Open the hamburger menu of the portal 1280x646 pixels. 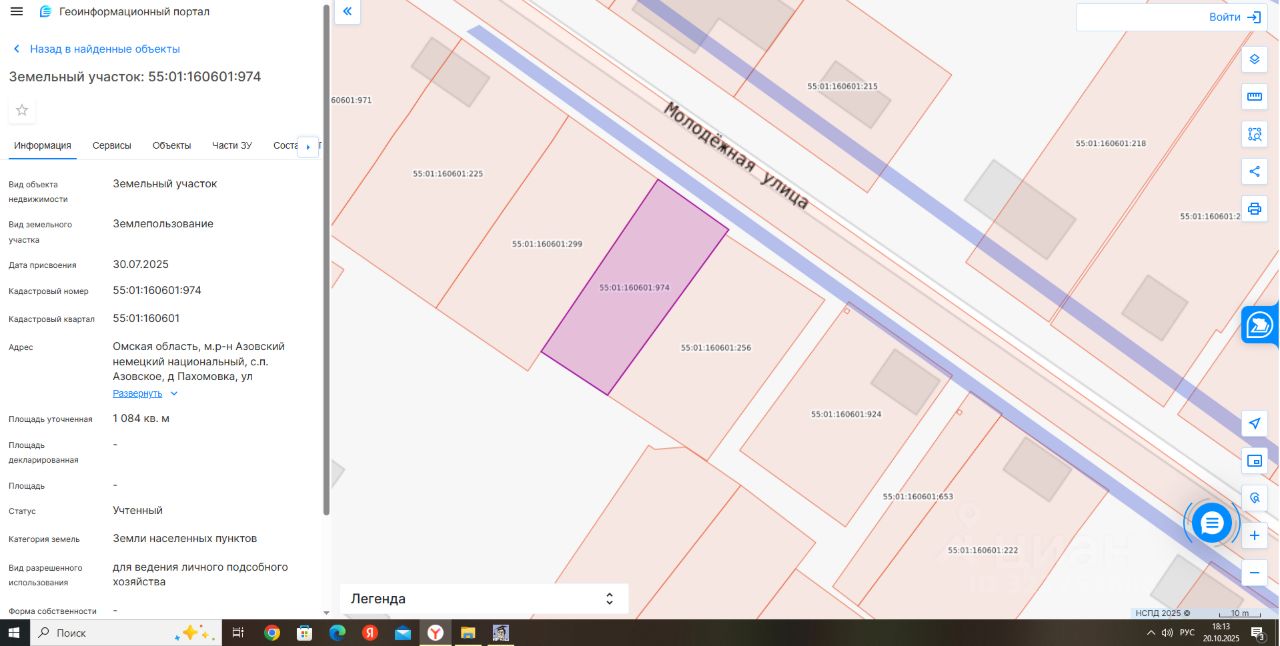click(16, 11)
